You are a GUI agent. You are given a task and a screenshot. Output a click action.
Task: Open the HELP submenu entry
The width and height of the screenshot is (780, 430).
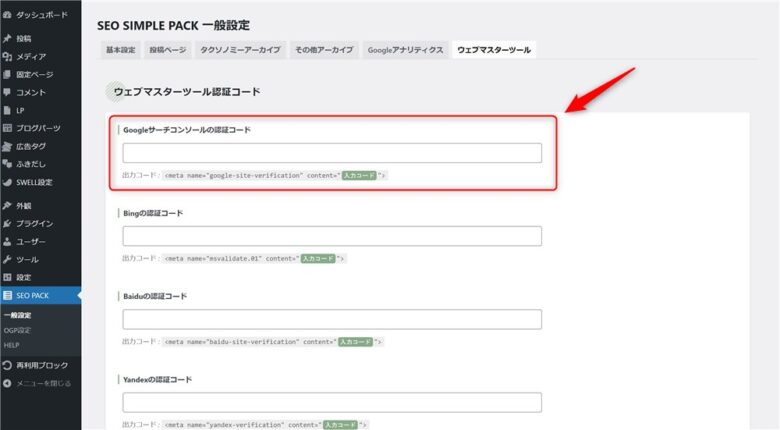tap(11, 345)
